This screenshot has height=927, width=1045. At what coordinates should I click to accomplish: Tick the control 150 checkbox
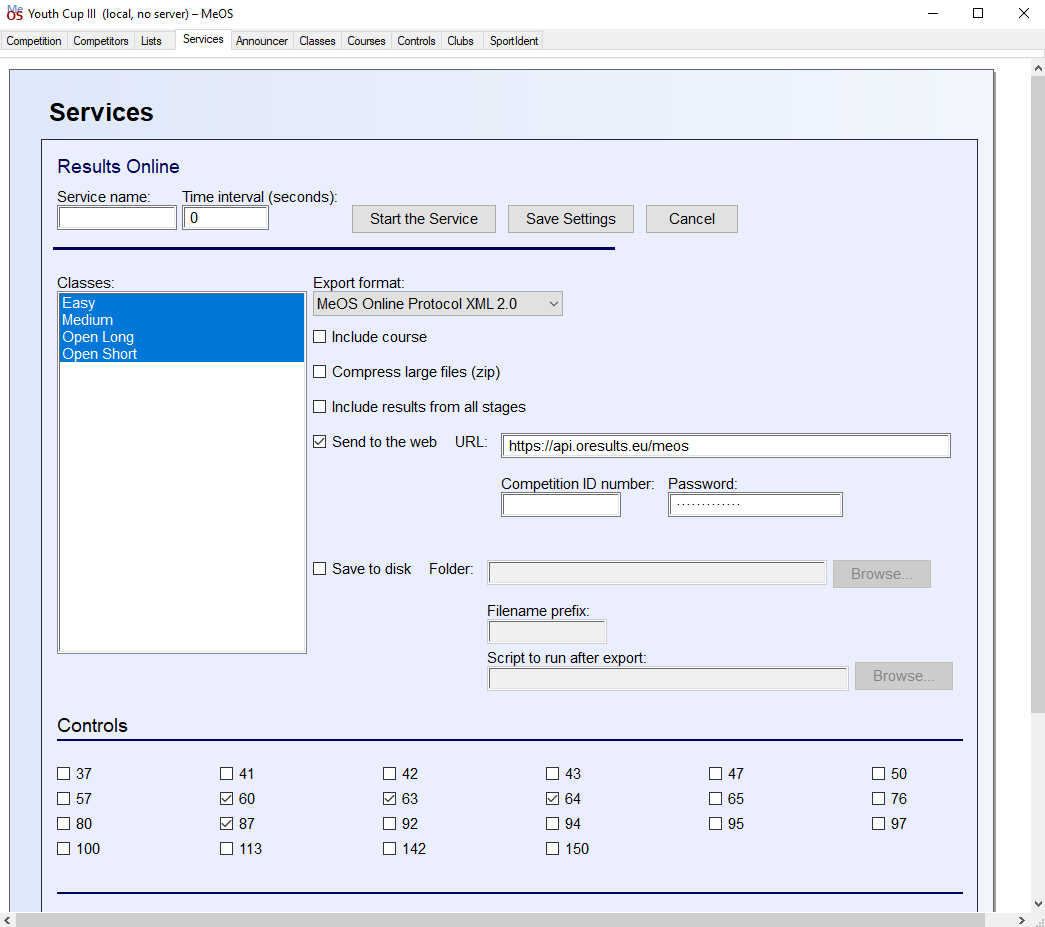(x=553, y=849)
